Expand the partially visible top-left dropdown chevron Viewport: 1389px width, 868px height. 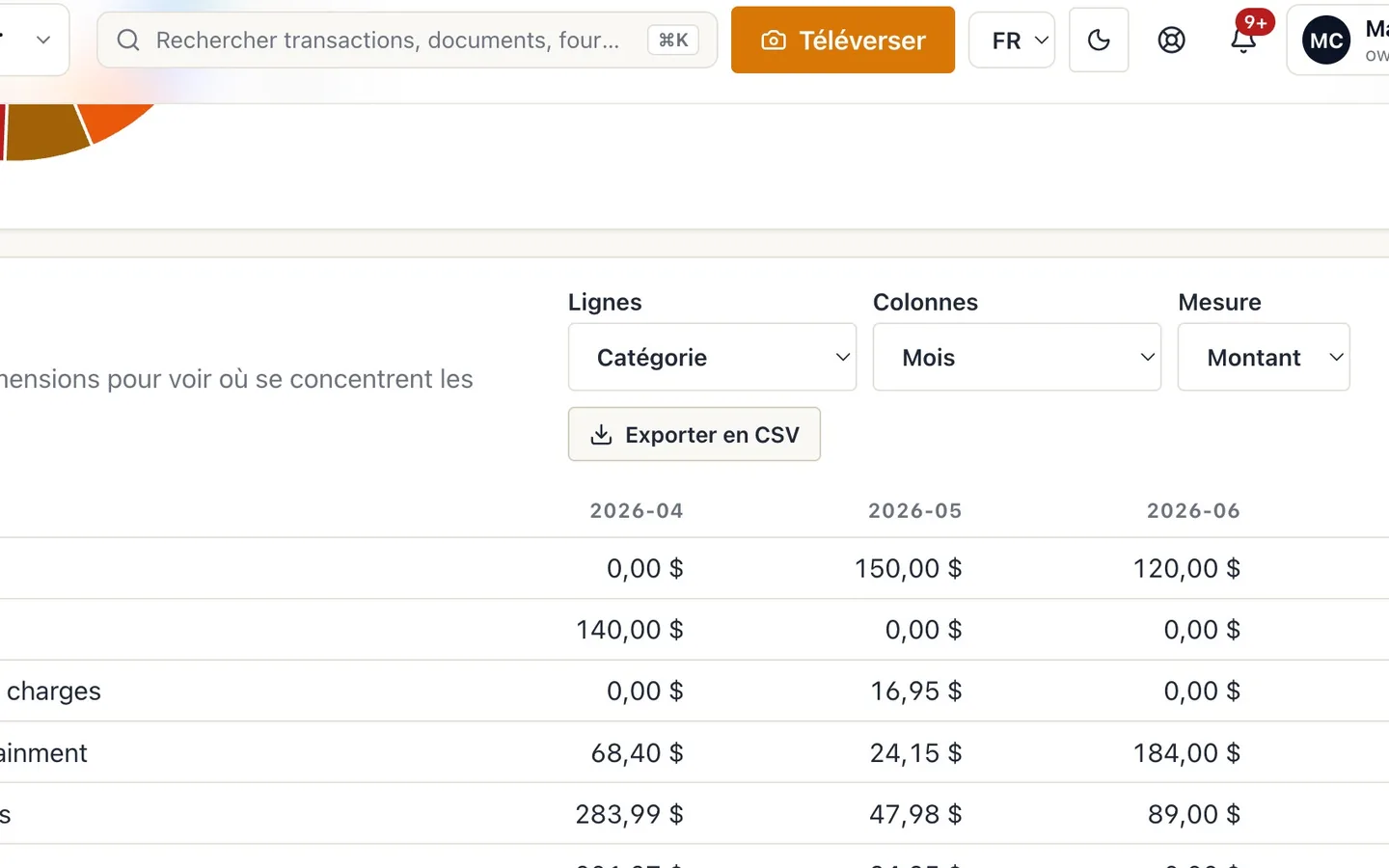(x=42, y=40)
